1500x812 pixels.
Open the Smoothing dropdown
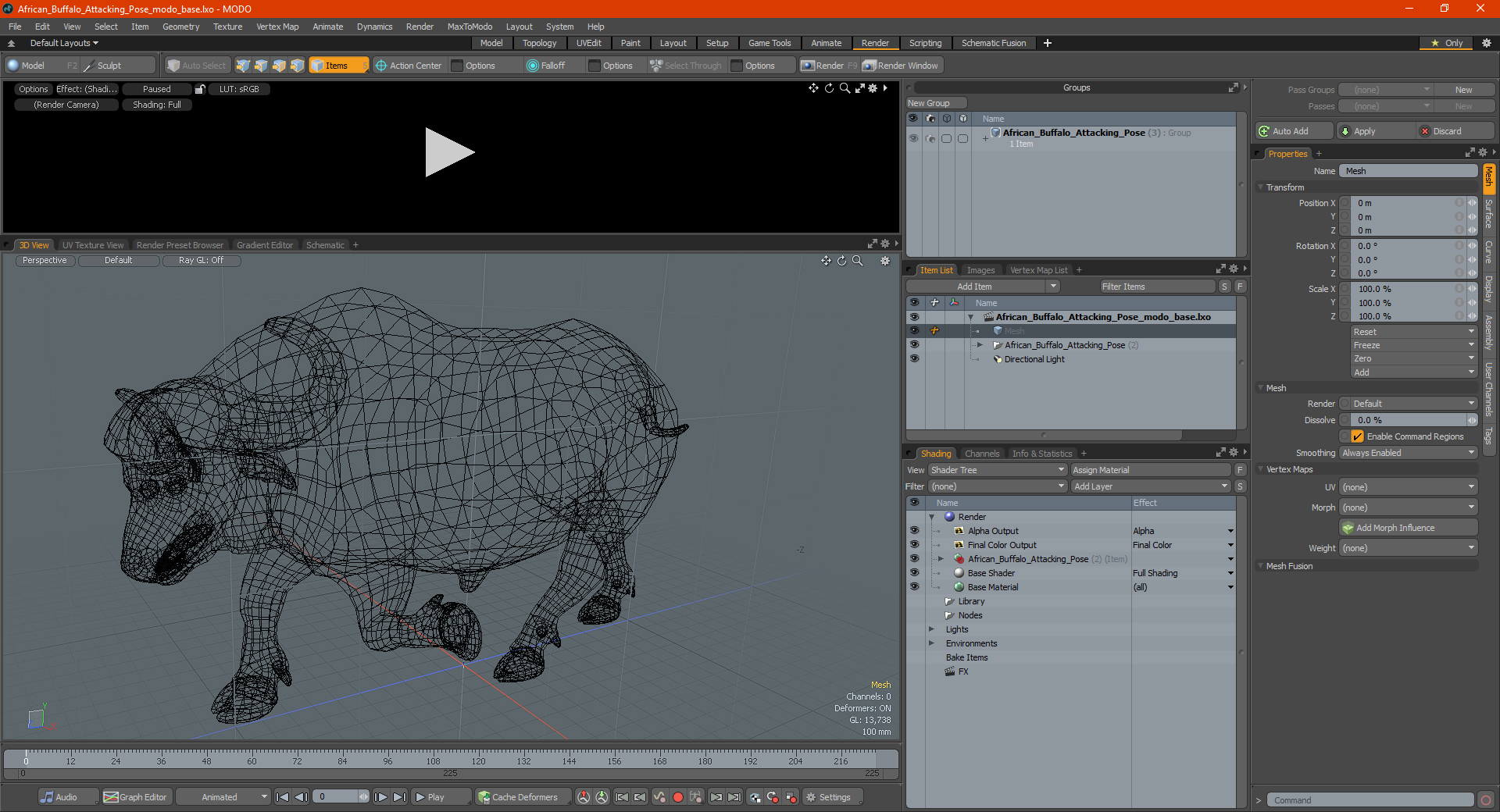(x=1409, y=453)
